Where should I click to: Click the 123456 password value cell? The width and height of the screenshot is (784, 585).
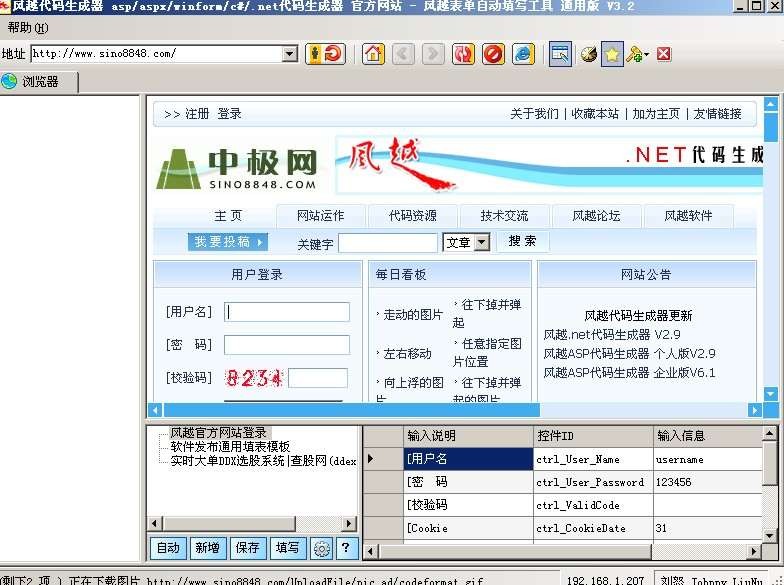pos(708,482)
